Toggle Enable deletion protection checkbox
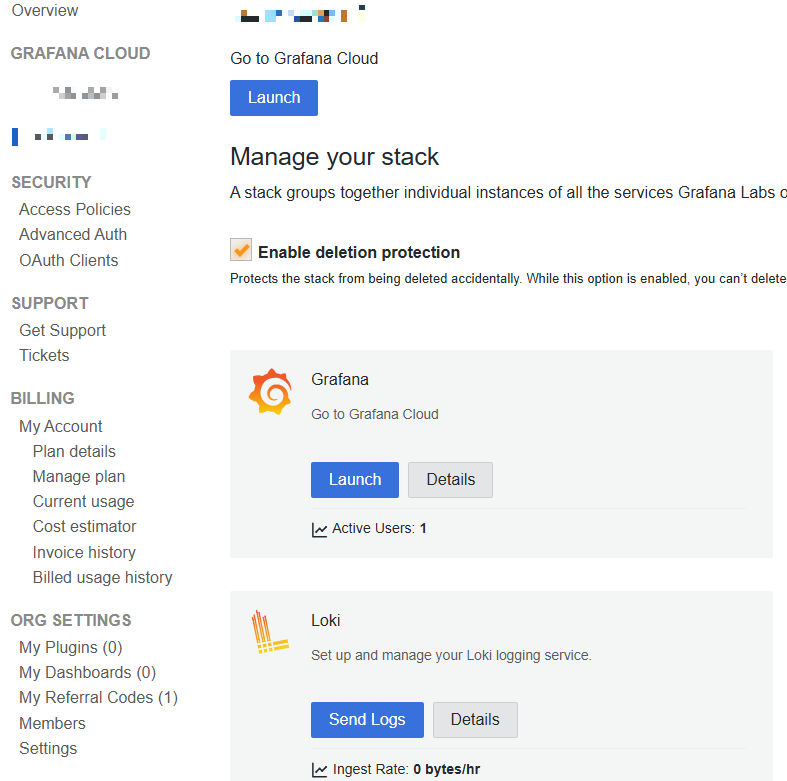The width and height of the screenshot is (787, 781). pyautogui.click(x=241, y=250)
